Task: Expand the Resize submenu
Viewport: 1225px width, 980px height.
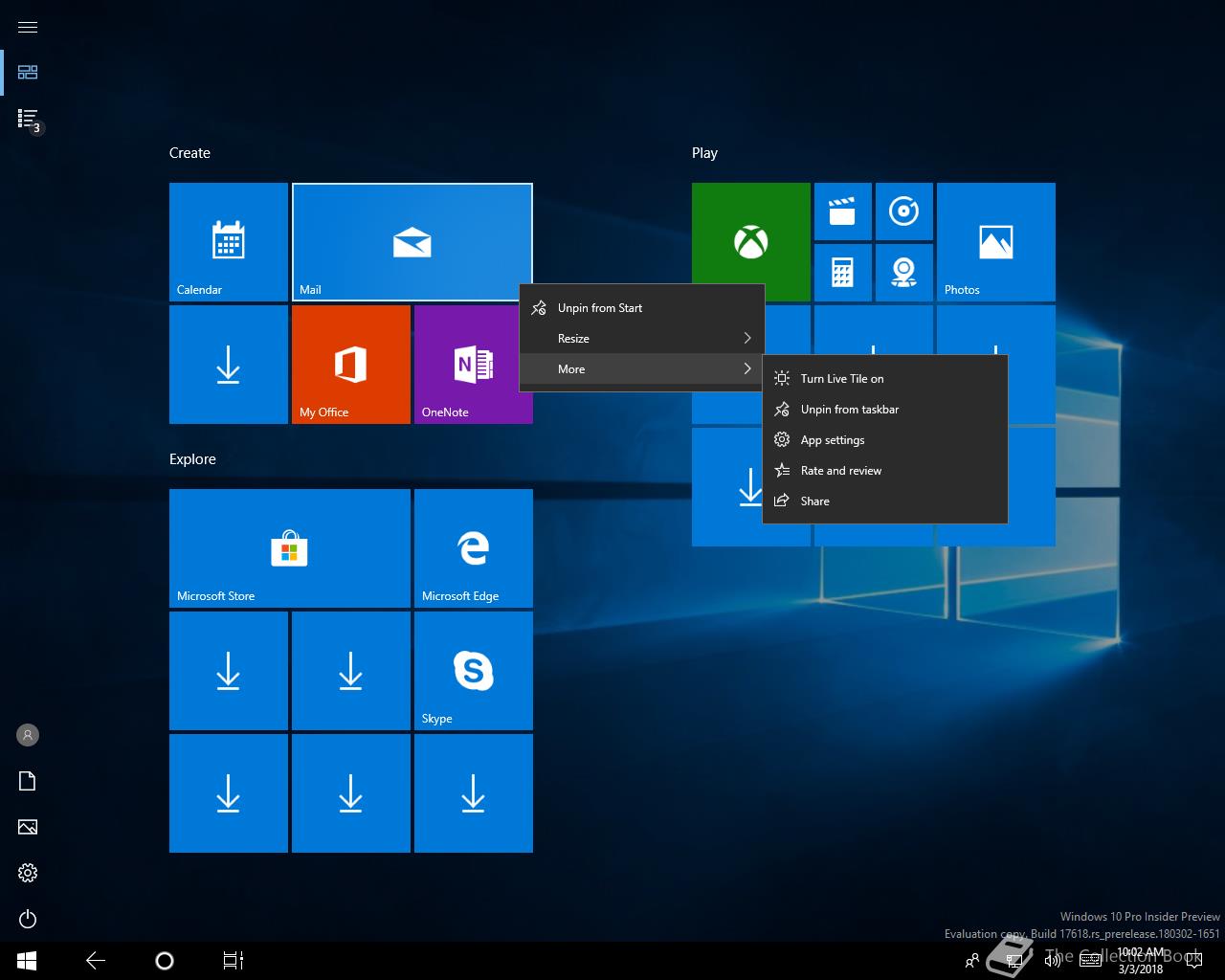Action: click(x=642, y=339)
